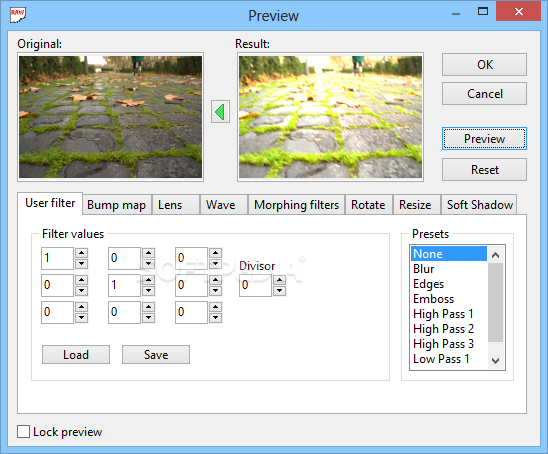Image resolution: width=548 pixels, height=454 pixels.
Task: Enable the Lock preview checkbox
Action: tap(23, 431)
